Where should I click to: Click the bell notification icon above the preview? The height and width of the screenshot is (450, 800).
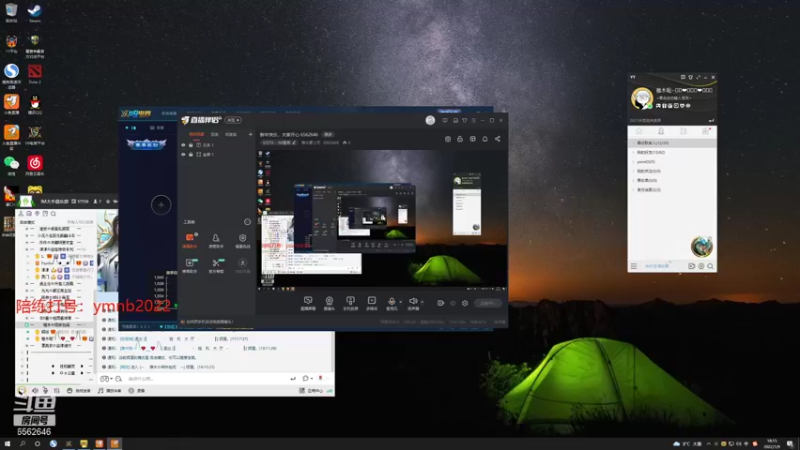click(x=485, y=139)
